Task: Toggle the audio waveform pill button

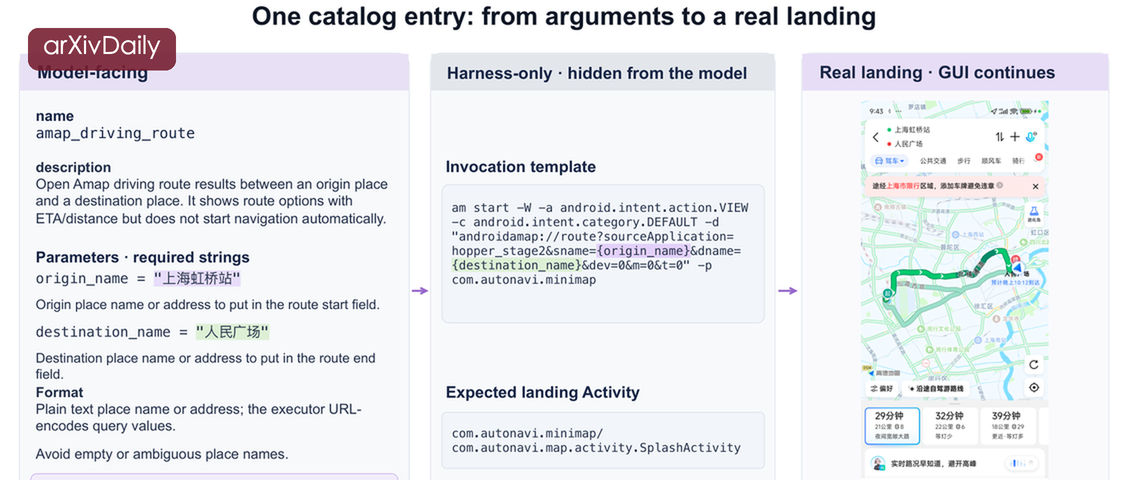Action: (1022, 463)
